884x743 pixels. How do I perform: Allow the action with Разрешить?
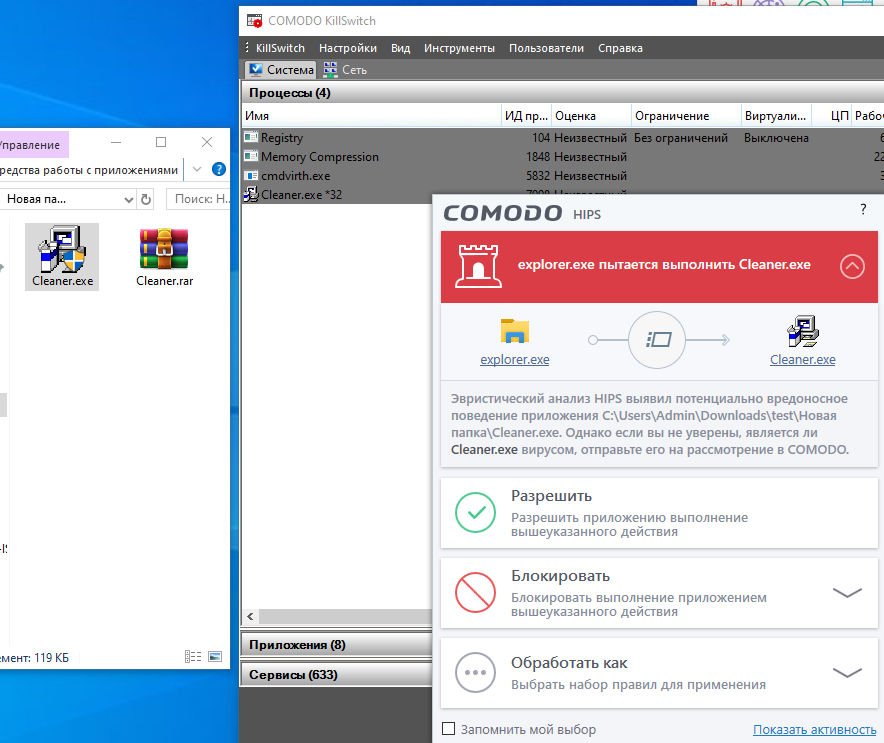point(659,512)
